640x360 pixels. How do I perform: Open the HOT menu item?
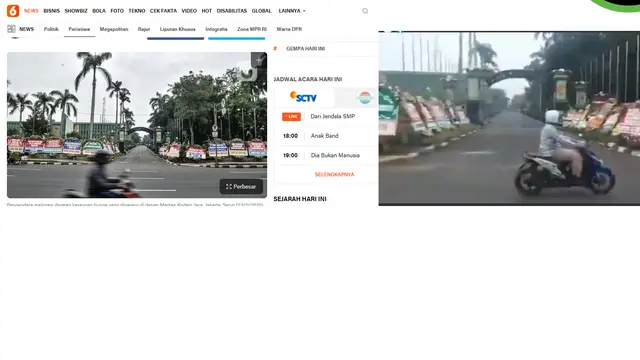(207, 11)
